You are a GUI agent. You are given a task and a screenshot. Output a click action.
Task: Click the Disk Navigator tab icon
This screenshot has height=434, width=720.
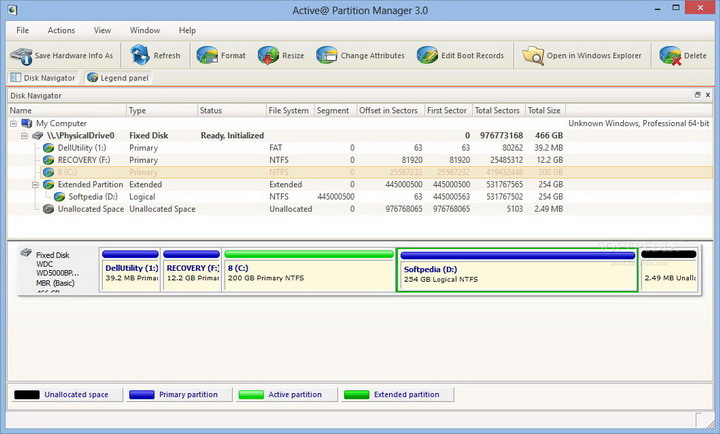pyautogui.click(x=16, y=78)
